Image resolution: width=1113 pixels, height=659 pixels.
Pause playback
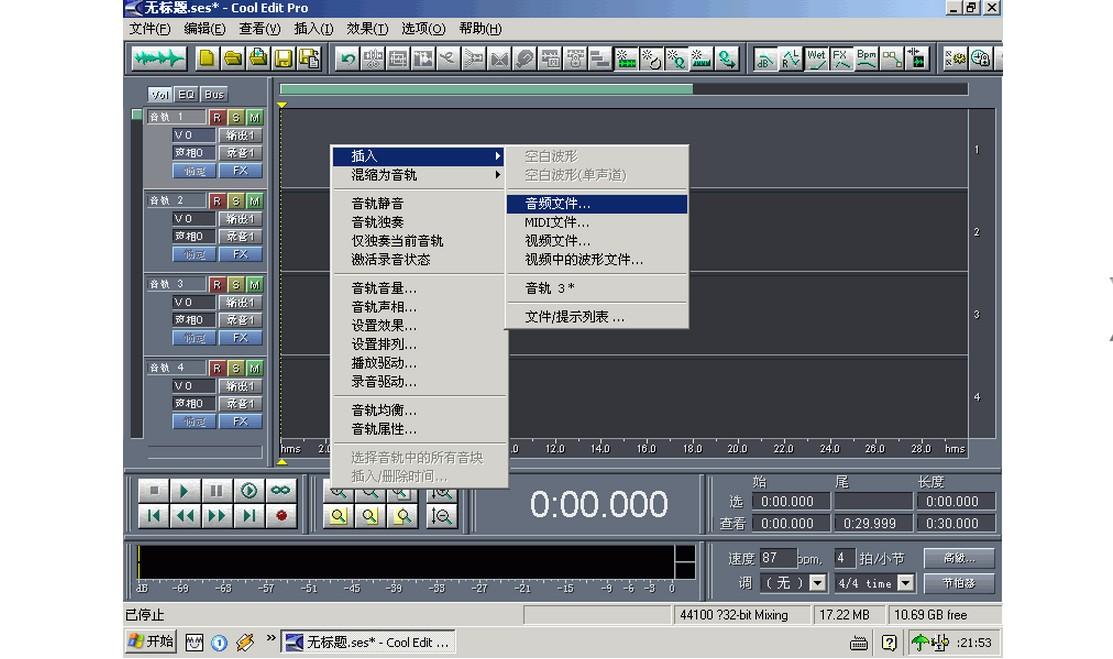point(216,490)
